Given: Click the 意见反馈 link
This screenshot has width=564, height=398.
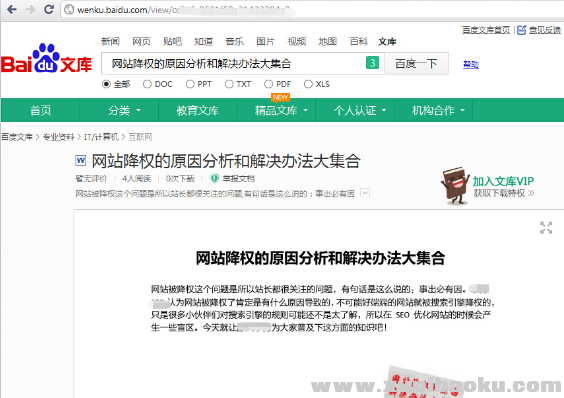Looking at the screenshot, I should pos(545,30).
